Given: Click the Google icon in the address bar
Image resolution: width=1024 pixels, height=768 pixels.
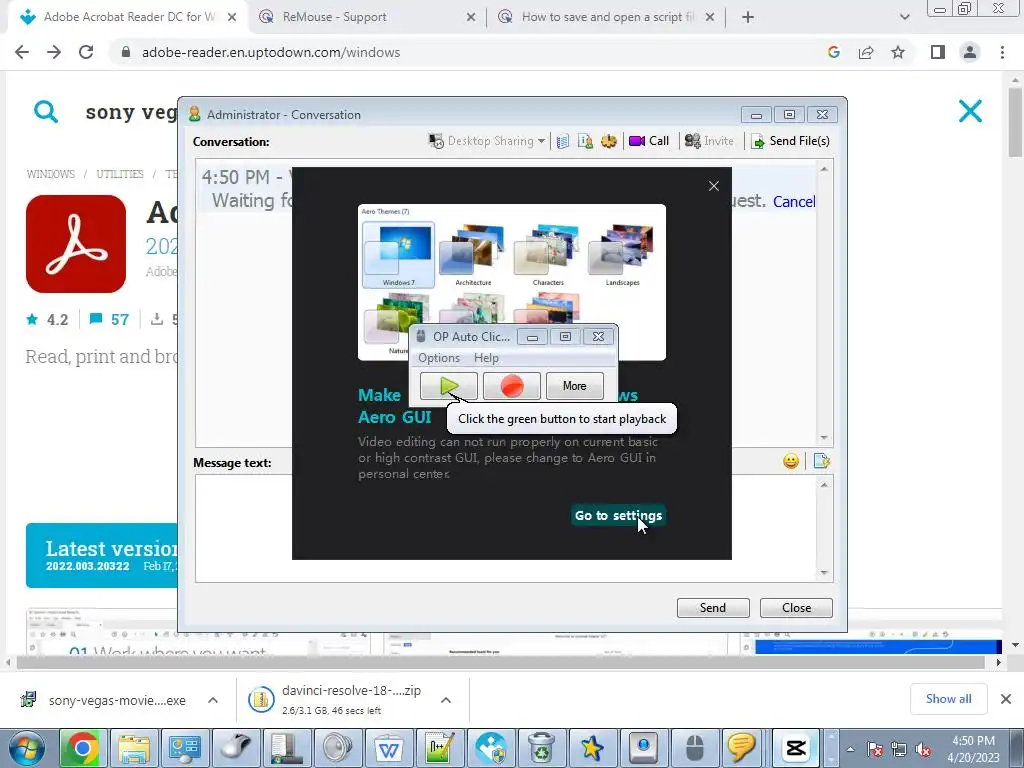Looking at the screenshot, I should [x=834, y=52].
